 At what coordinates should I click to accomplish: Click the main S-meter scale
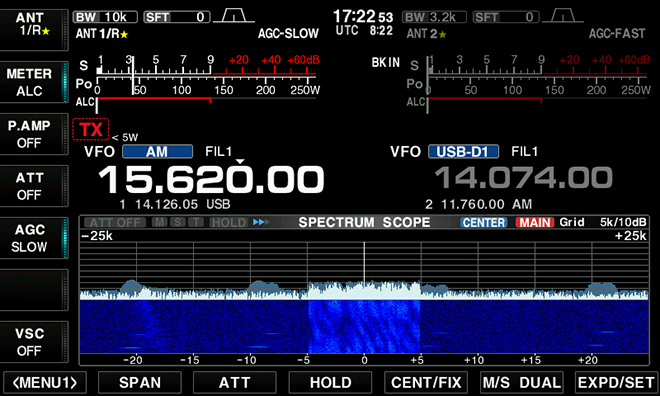pos(206,66)
